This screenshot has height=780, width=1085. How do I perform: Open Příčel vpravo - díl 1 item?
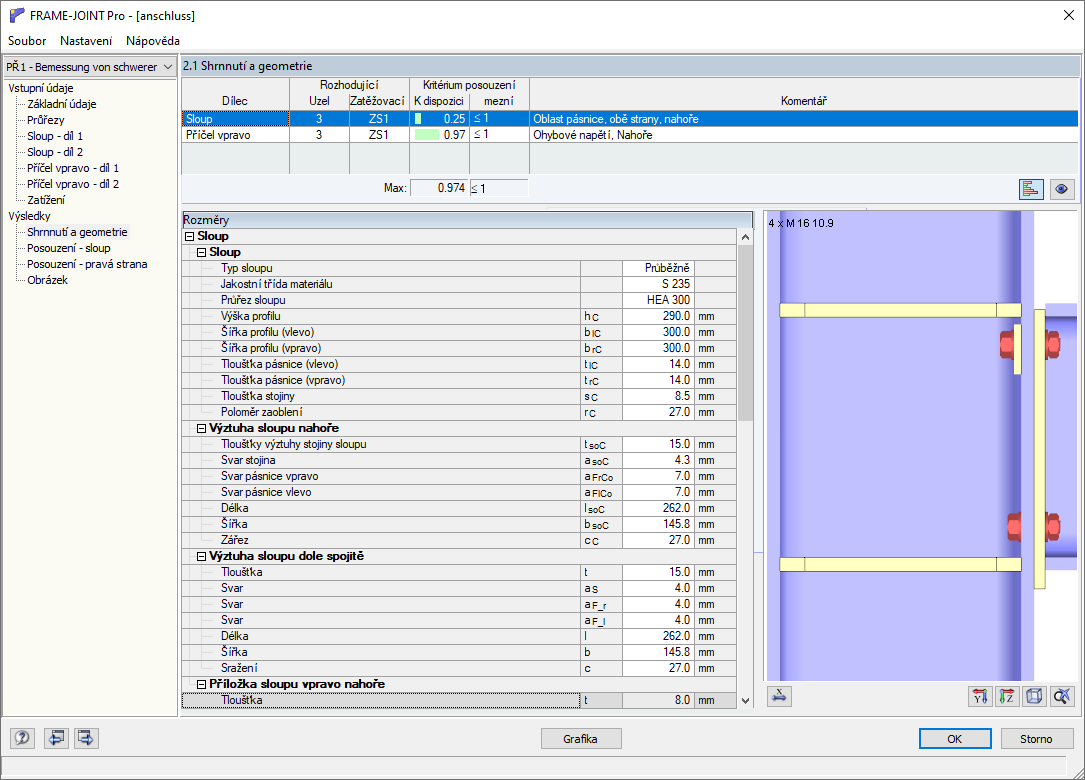tap(73, 167)
